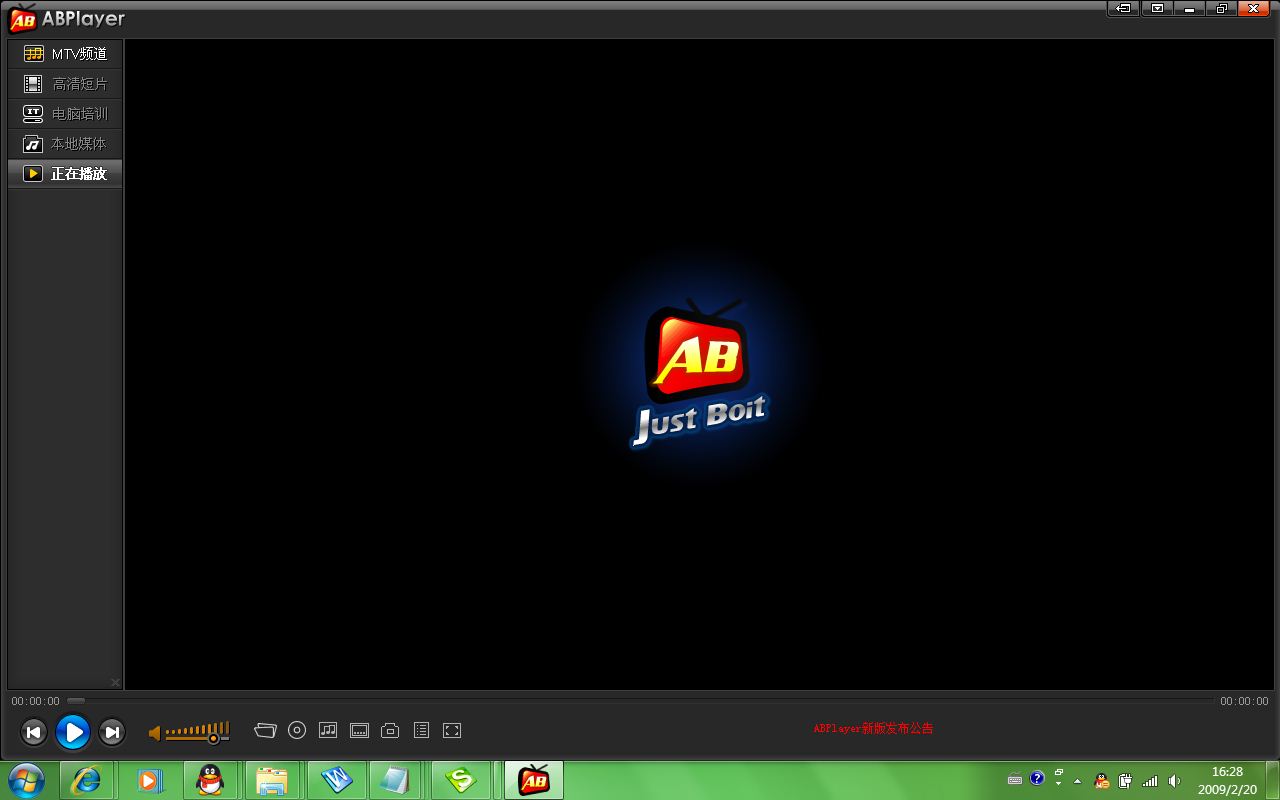Screen dimensions: 1280x800
Task: Click the keyboard icon in the system tray
Action: (x=1015, y=780)
